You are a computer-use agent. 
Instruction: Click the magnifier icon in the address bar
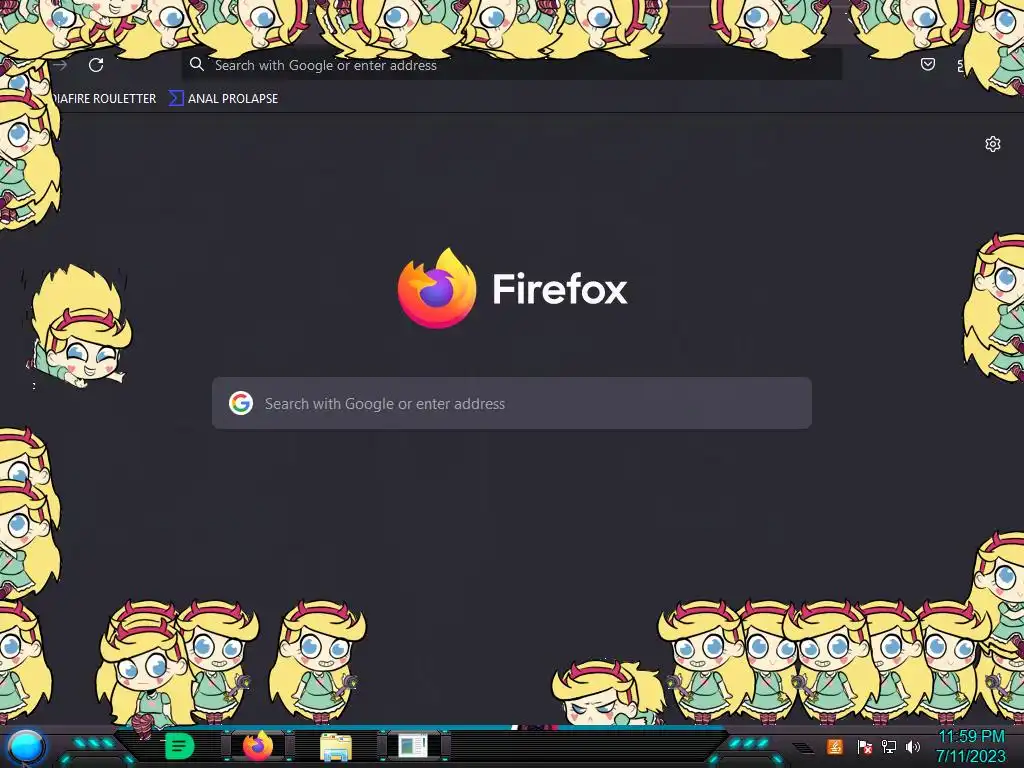[197, 64]
